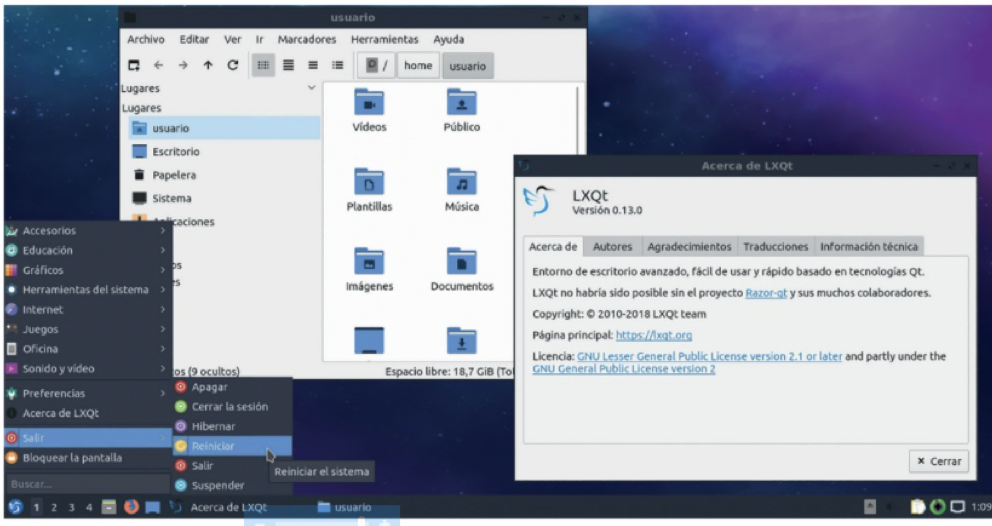The width and height of the screenshot is (992, 526).
Task: Open the Archivo menu
Action: (146, 39)
